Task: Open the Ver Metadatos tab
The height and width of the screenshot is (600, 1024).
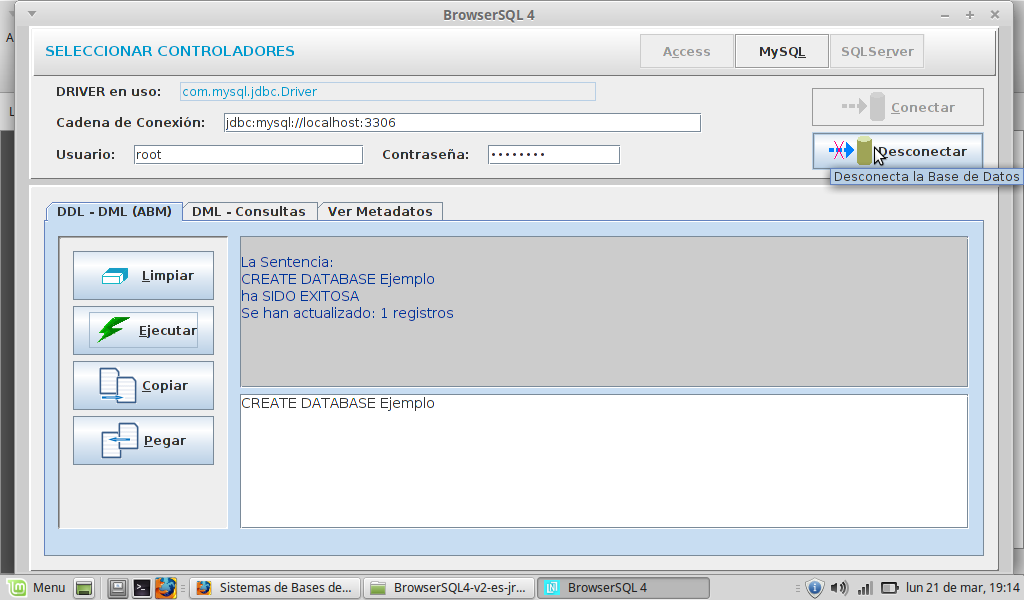Action: click(380, 211)
